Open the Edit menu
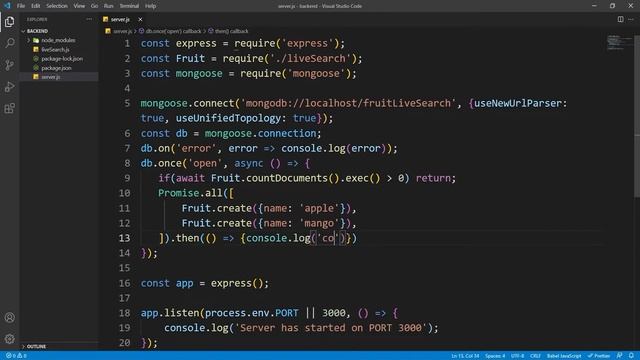This screenshot has width=640, height=360. (36, 6)
